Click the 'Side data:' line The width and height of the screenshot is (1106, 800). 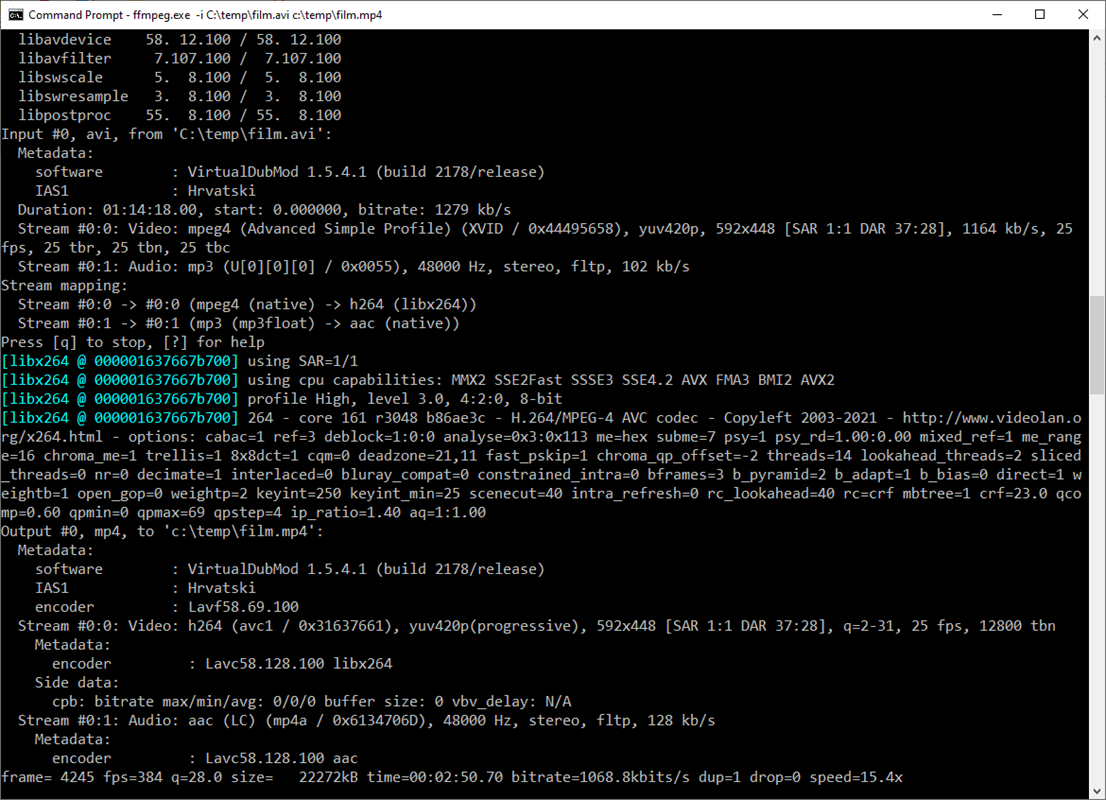[77, 682]
